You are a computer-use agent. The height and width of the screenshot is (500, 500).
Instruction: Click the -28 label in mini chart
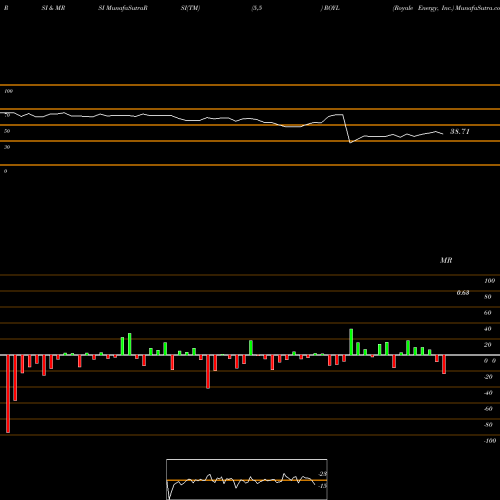[x=323, y=474]
